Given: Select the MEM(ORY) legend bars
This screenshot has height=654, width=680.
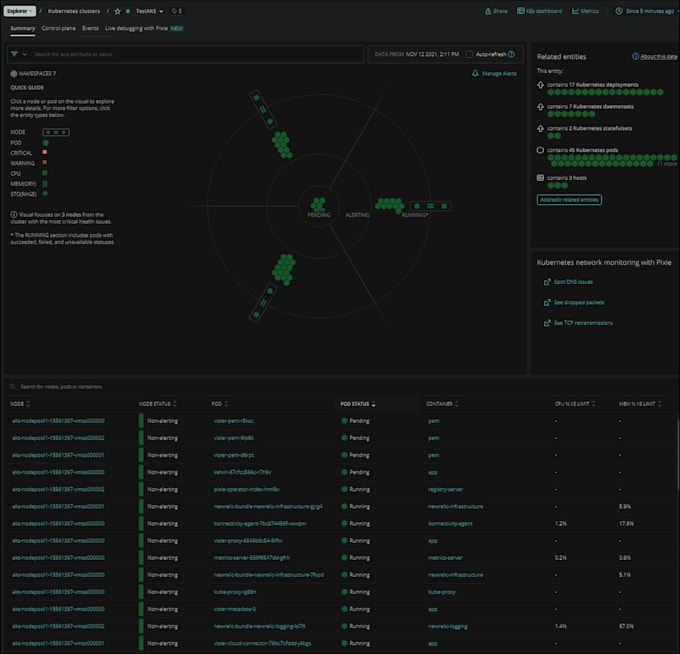Looking at the screenshot, I should [45, 184].
